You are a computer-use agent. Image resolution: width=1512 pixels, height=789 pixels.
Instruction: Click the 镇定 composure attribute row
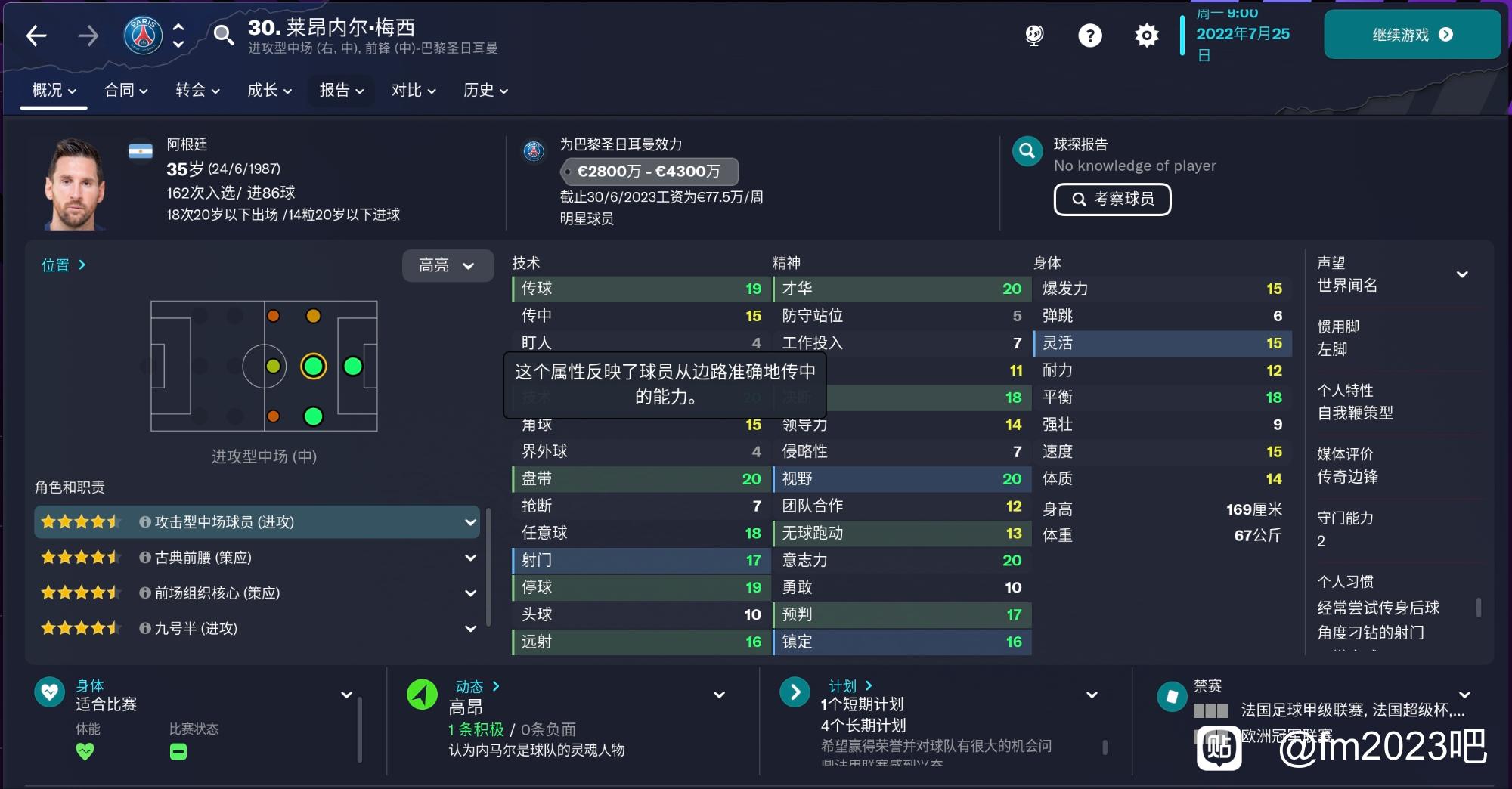coord(902,642)
